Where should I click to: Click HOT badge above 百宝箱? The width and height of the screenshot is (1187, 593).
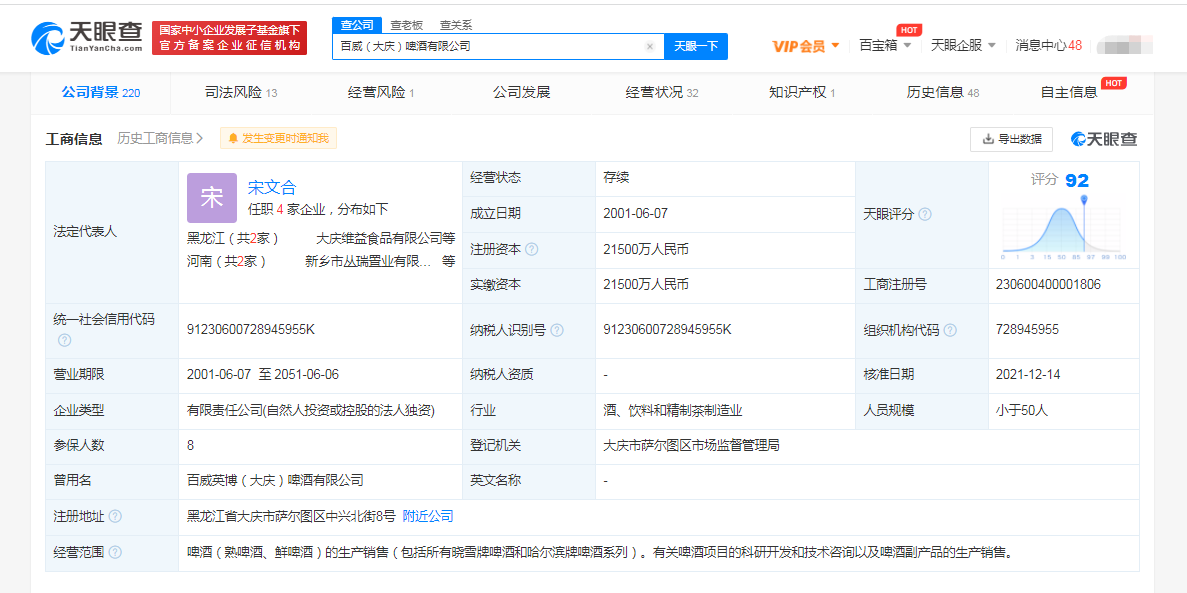click(x=909, y=30)
